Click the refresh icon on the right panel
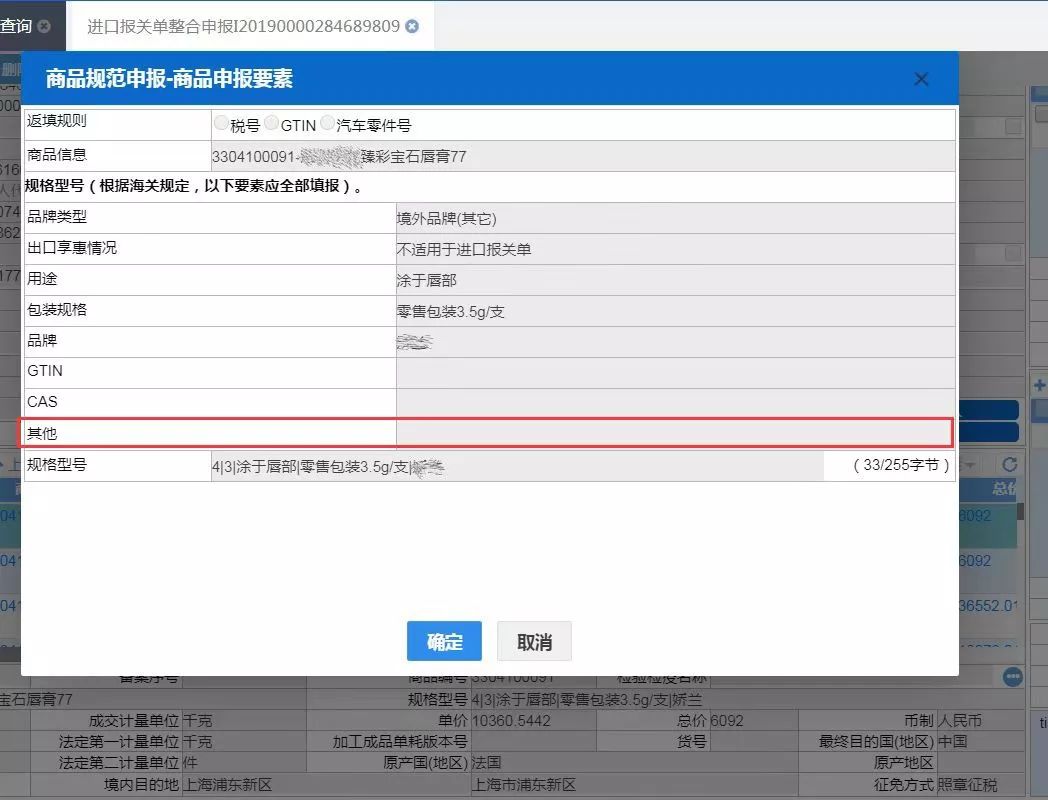This screenshot has height=800, width=1048. 1009,464
